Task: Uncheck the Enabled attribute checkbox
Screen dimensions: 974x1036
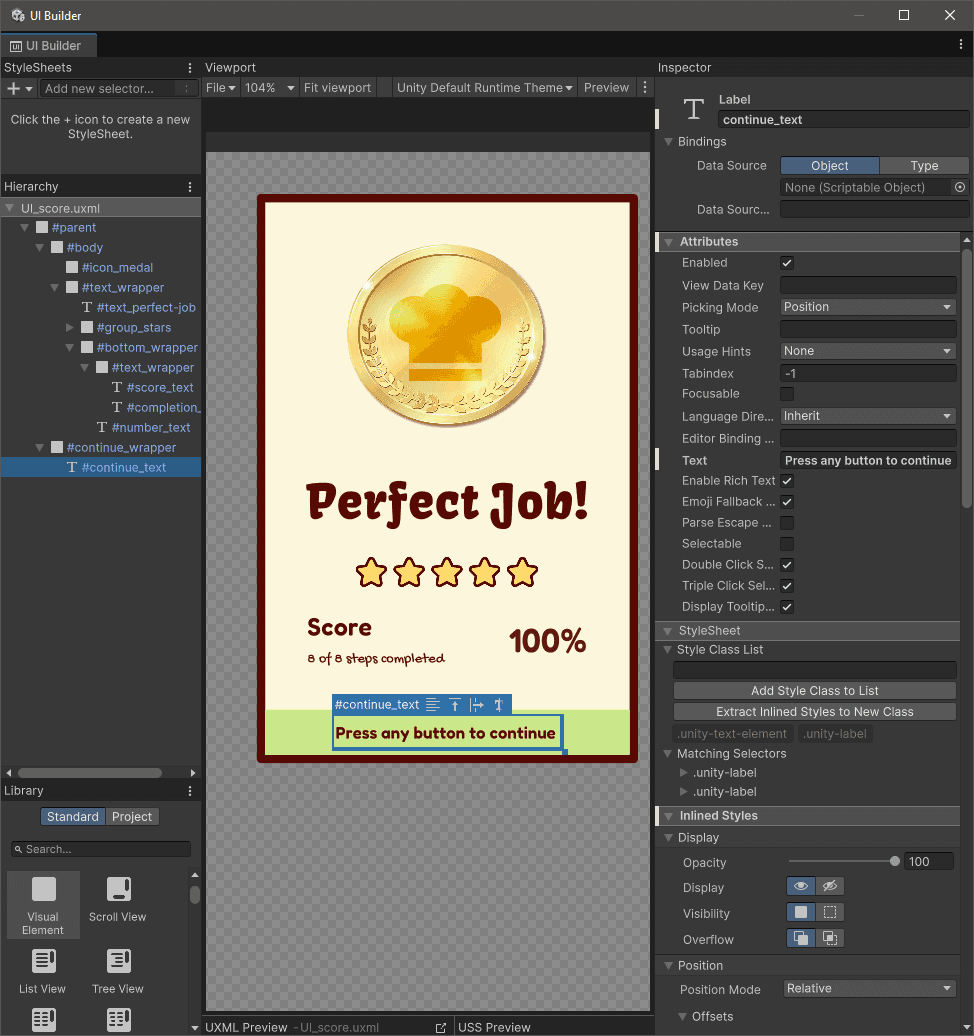Action: click(x=787, y=263)
